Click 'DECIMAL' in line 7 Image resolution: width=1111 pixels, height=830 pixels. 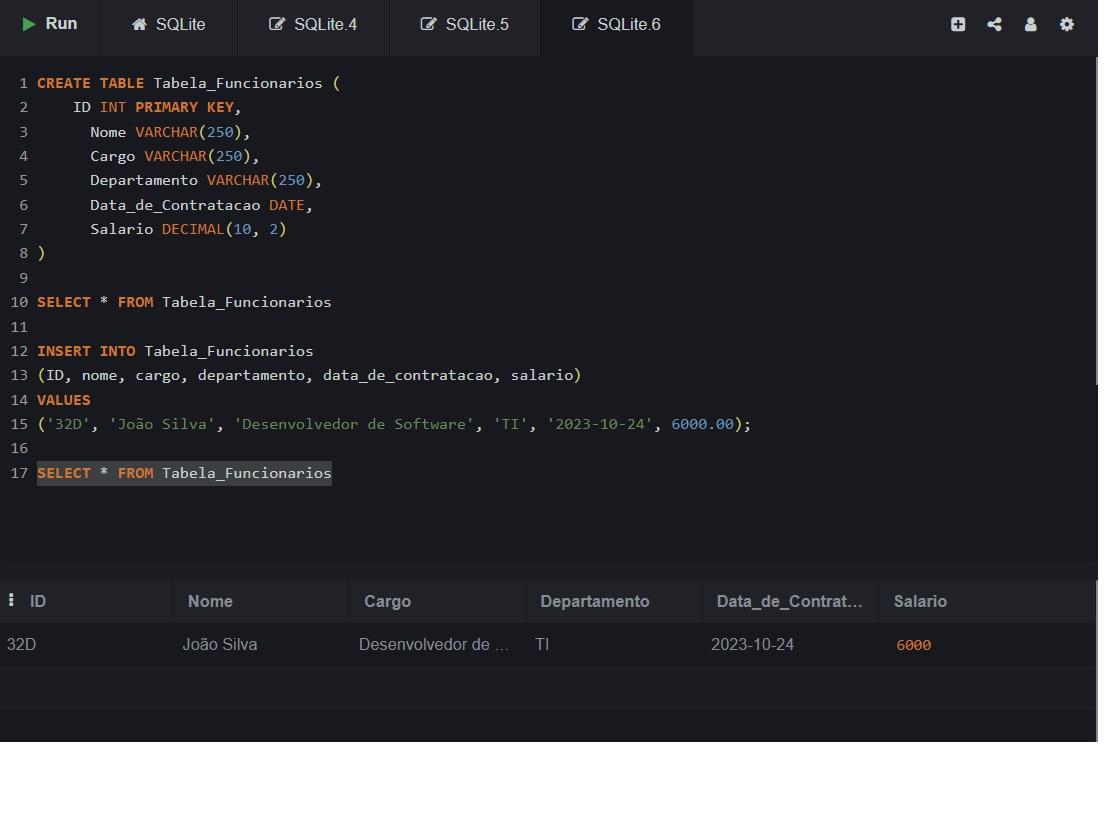tap(193, 229)
